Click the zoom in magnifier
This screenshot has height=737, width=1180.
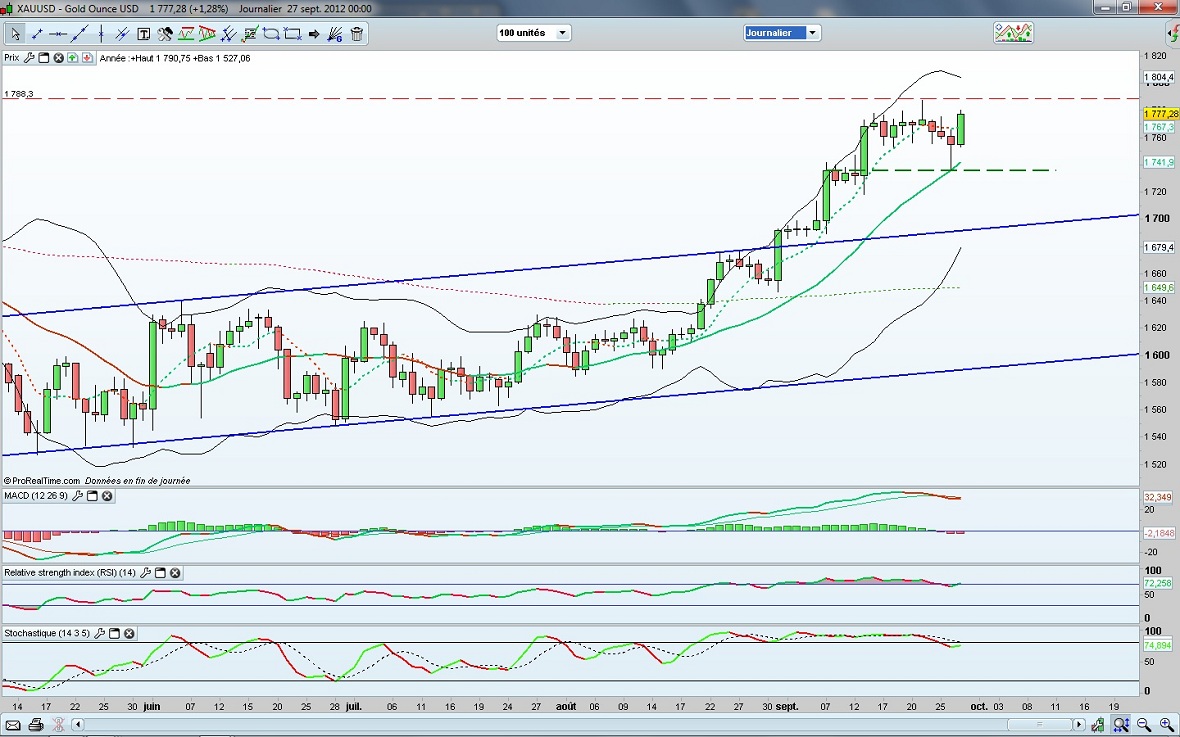[1167, 724]
